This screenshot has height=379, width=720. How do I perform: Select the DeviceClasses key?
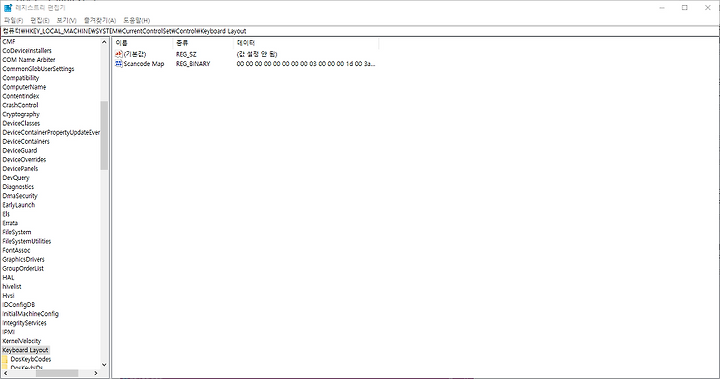coord(21,123)
